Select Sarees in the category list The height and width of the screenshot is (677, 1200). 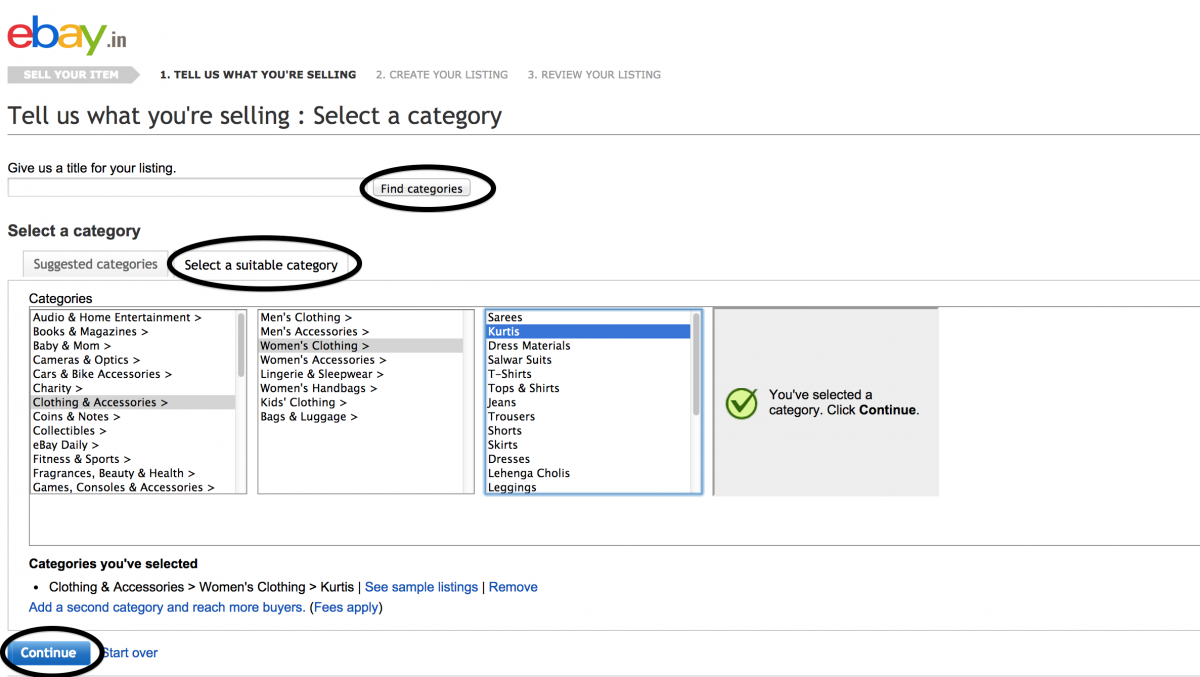(505, 318)
